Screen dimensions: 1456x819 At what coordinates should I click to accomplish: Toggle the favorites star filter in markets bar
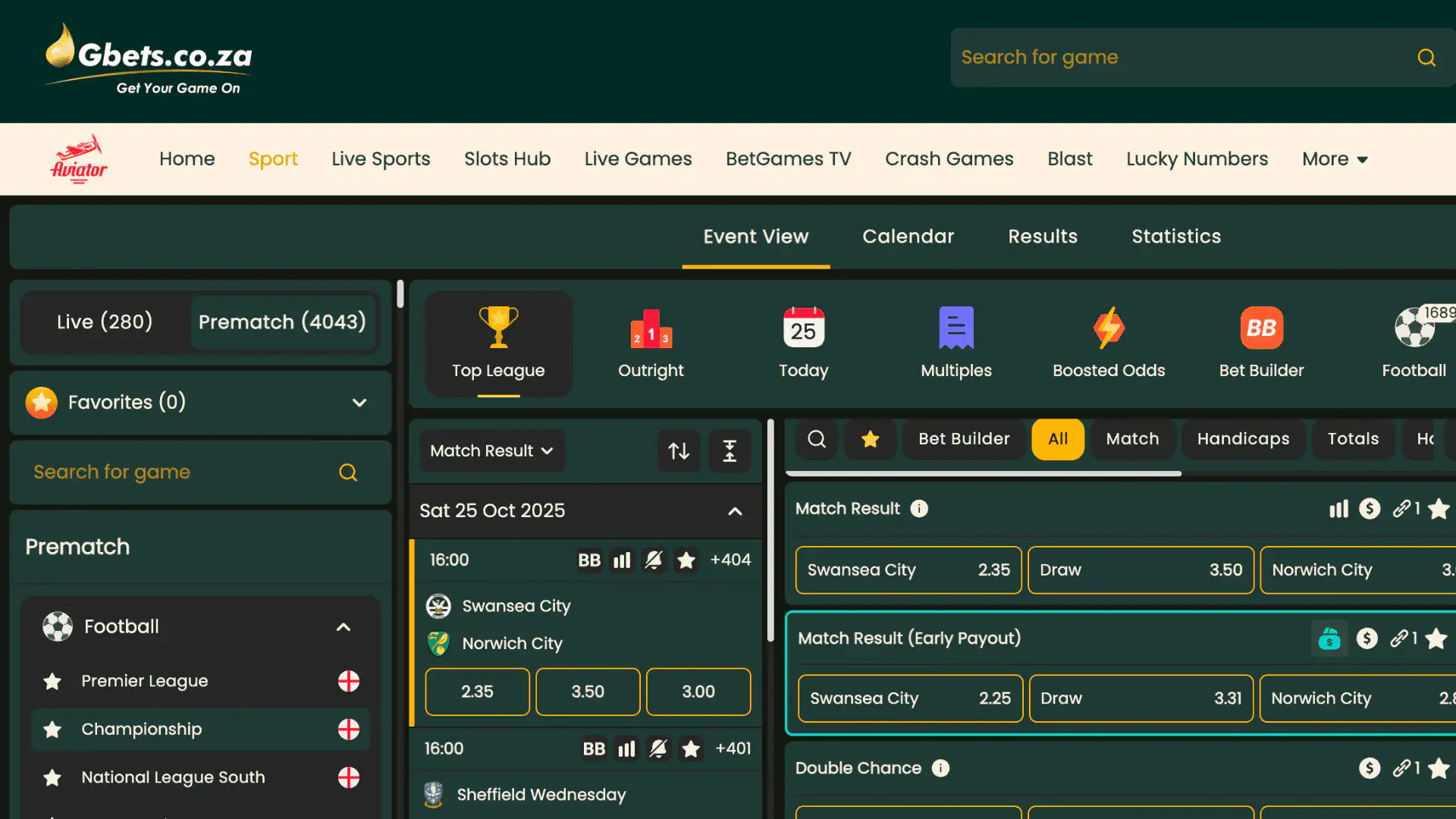pyautogui.click(x=870, y=439)
